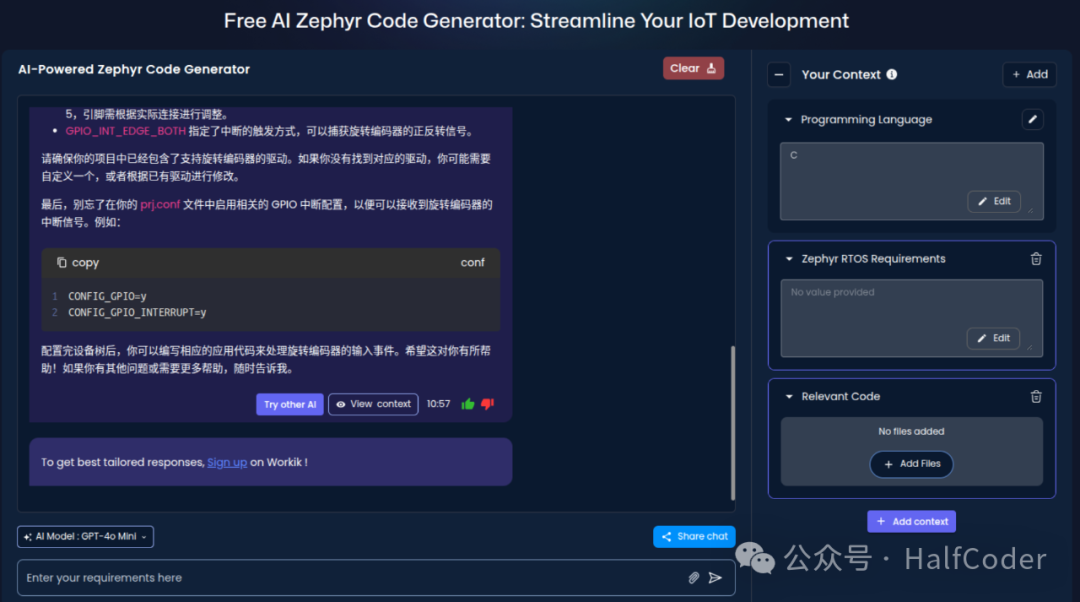Image resolution: width=1080 pixels, height=602 pixels.
Task: Click the Sign up link
Action: click(227, 462)
